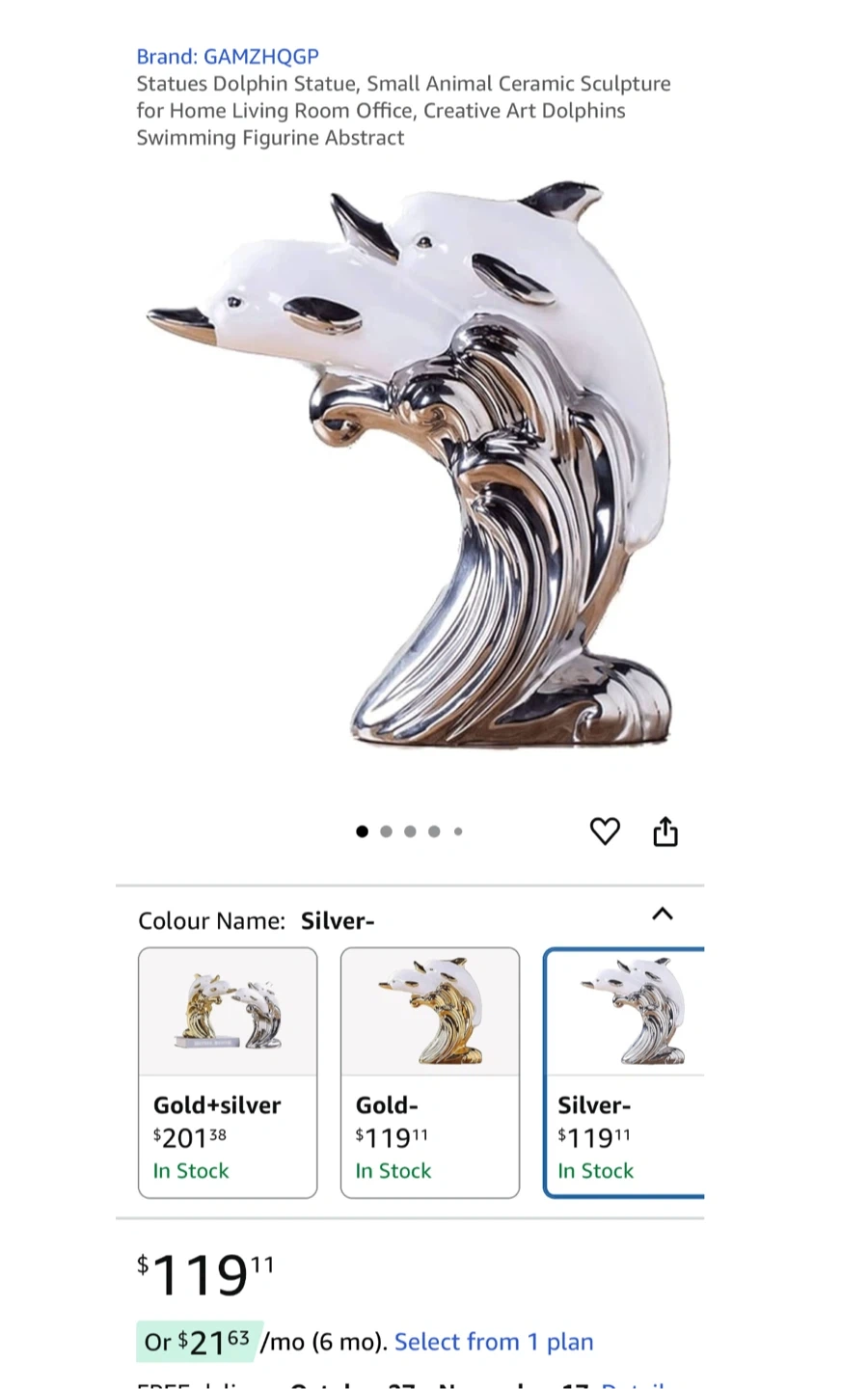The image size is (868, 1389).
Task: Tap the Gold+silver statue thumbnail image
Action: (228, 1012)
